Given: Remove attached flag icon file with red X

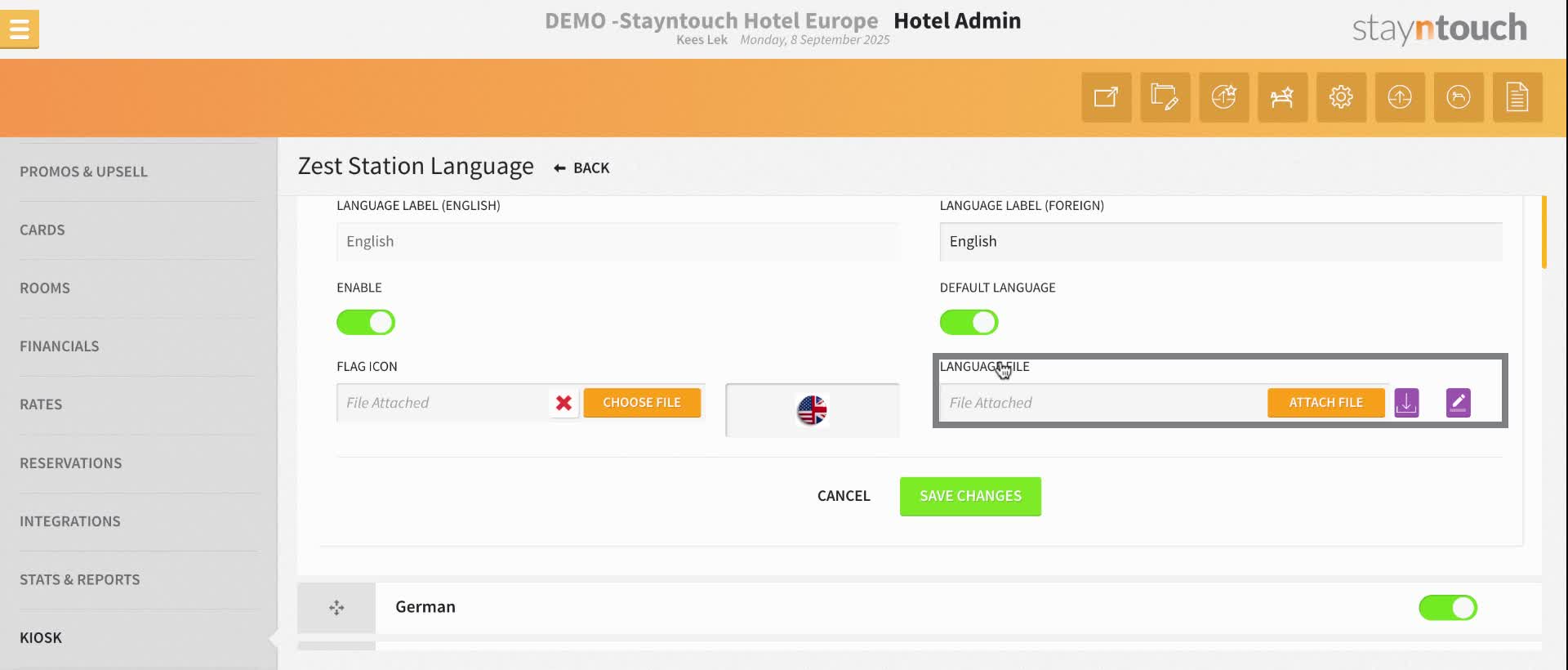Looking at the screenshot, I should coord(563,403).
